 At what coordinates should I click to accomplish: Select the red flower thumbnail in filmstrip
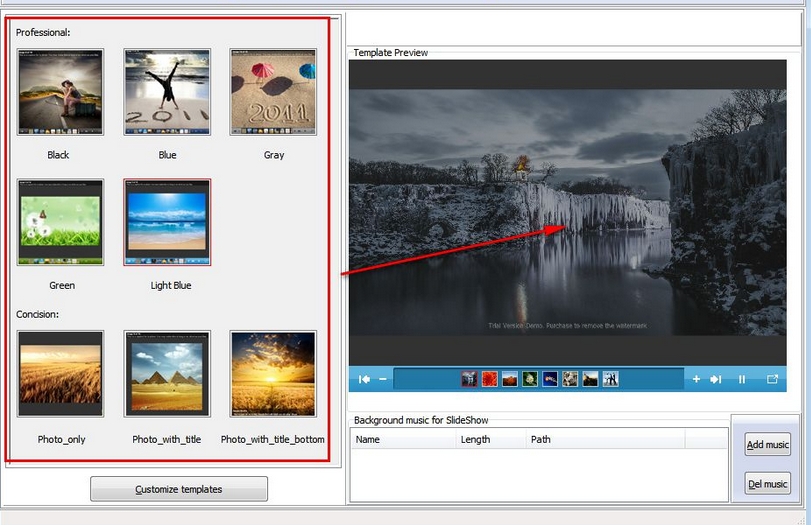(x=489, y=379)
